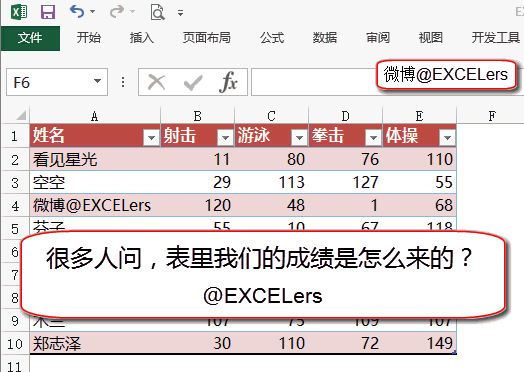Open the 拳击 column filter dropdown

(373, 137)
